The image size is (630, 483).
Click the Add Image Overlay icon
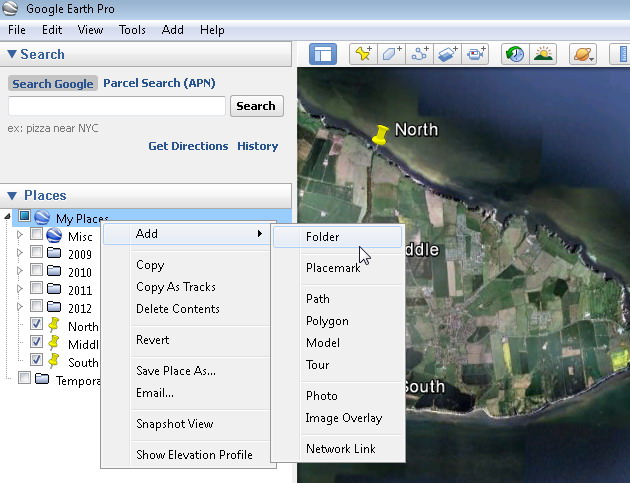coord(447,54)
